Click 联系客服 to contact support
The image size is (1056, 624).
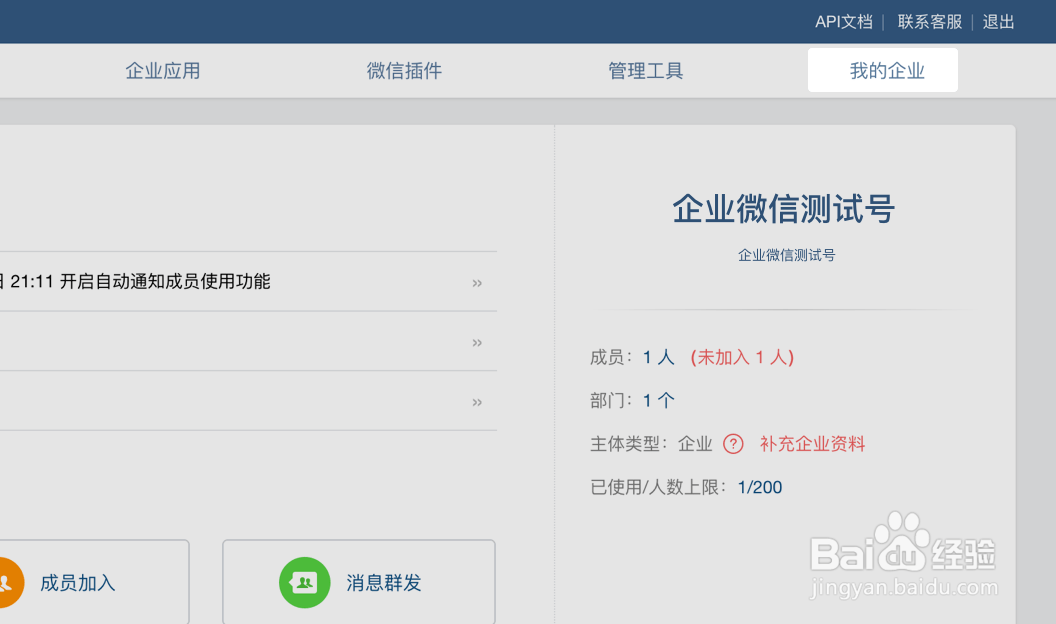pos(928,20)
